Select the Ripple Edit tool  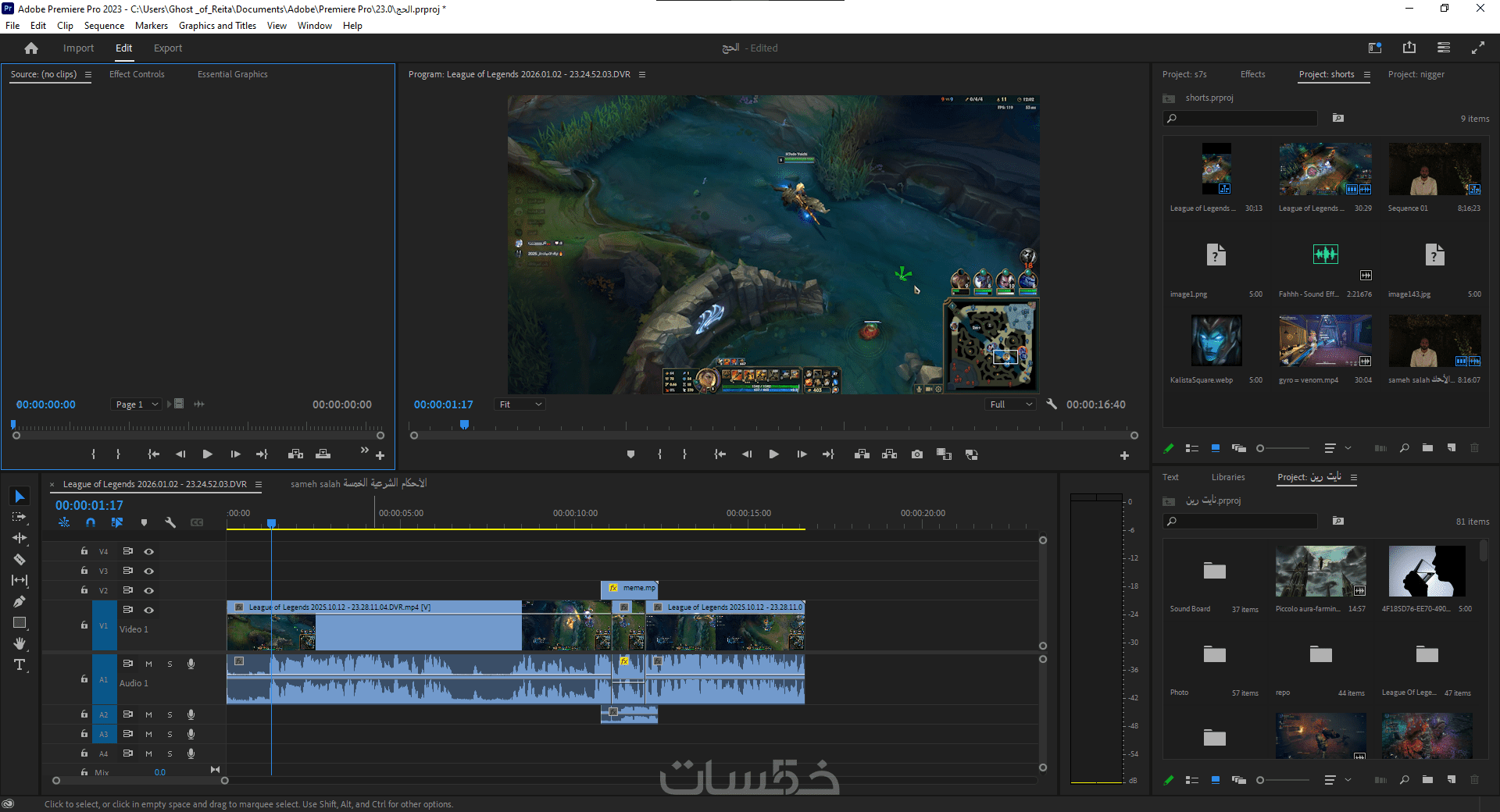coord(20,538)
